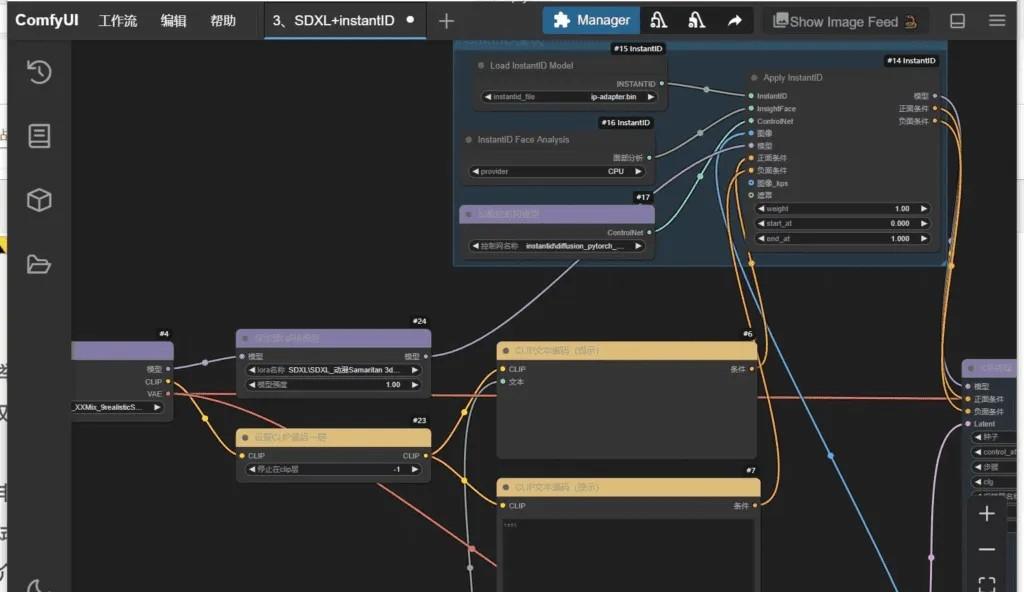Click InsightFace input socket on Apply InstantID
Viewport: 1024px width, 592px height.
click(751, 108)
